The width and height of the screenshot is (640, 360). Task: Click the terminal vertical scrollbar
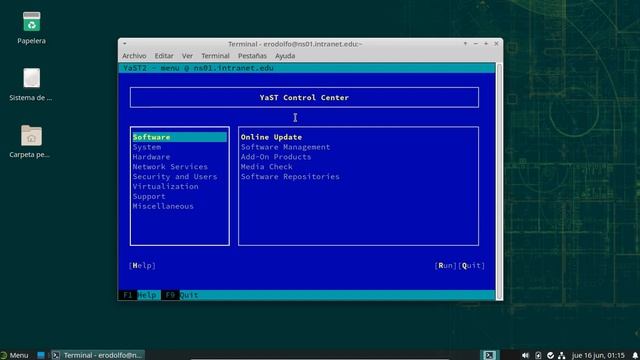[x=499, y=181]
